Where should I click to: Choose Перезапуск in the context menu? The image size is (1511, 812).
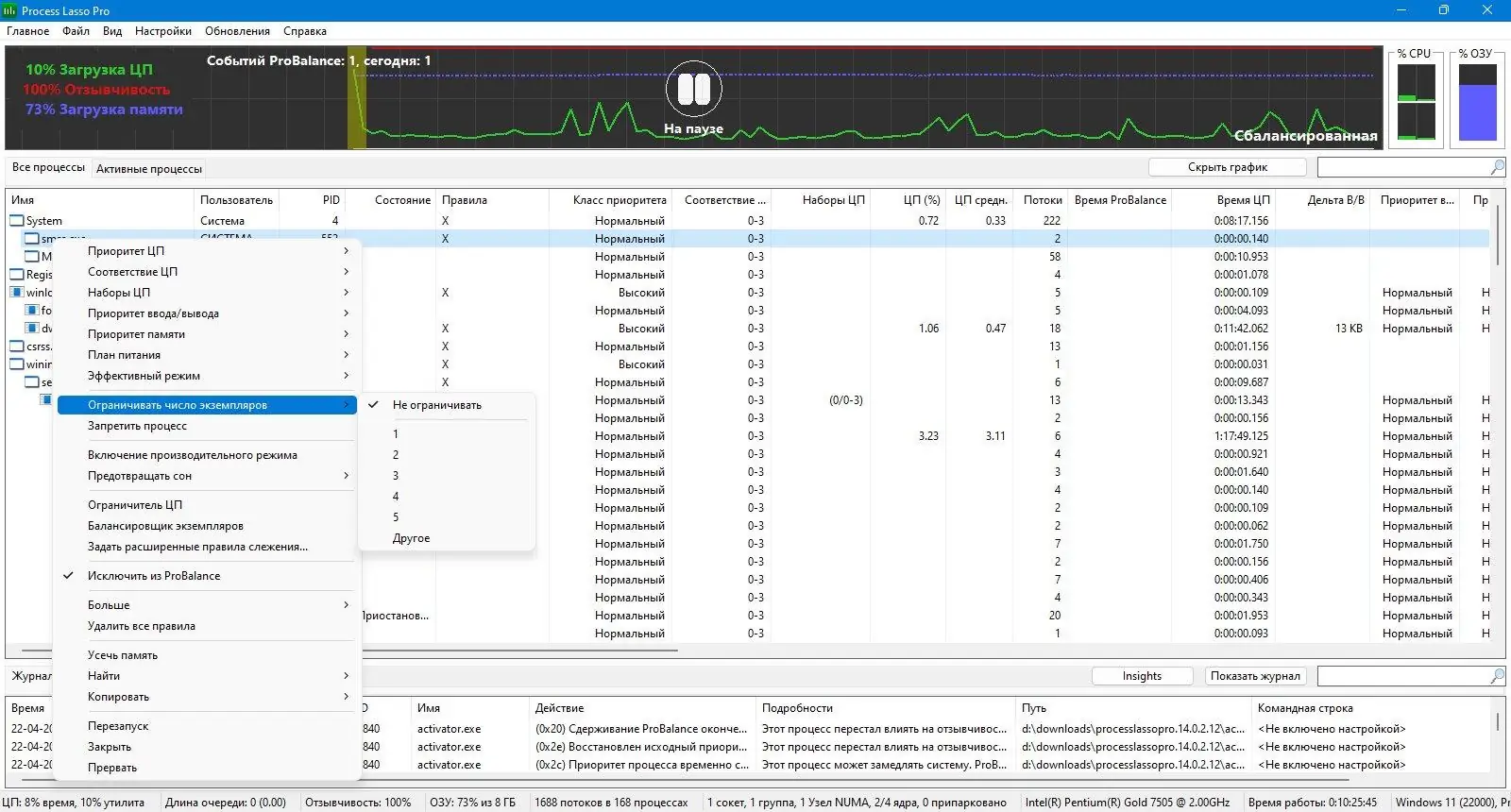point(207,726)
